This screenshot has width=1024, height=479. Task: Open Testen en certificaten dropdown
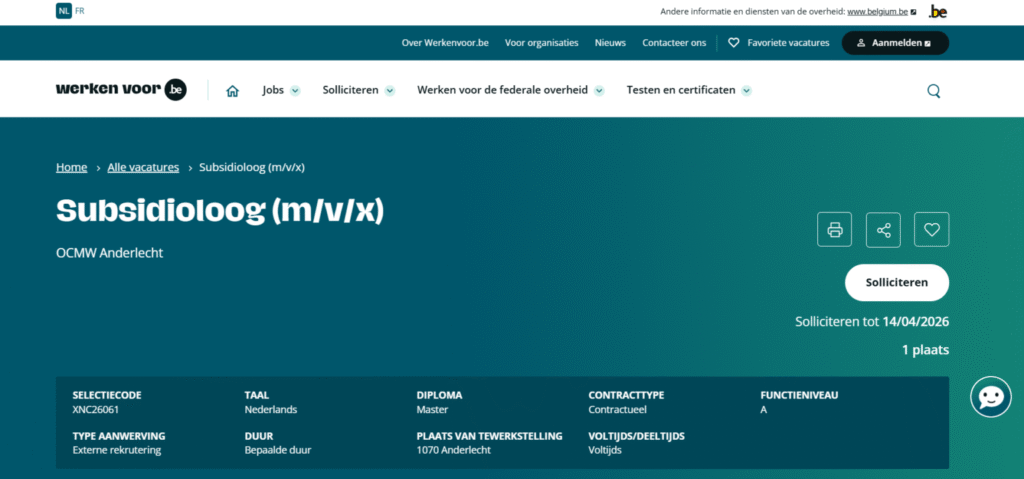tap(688, 90)
